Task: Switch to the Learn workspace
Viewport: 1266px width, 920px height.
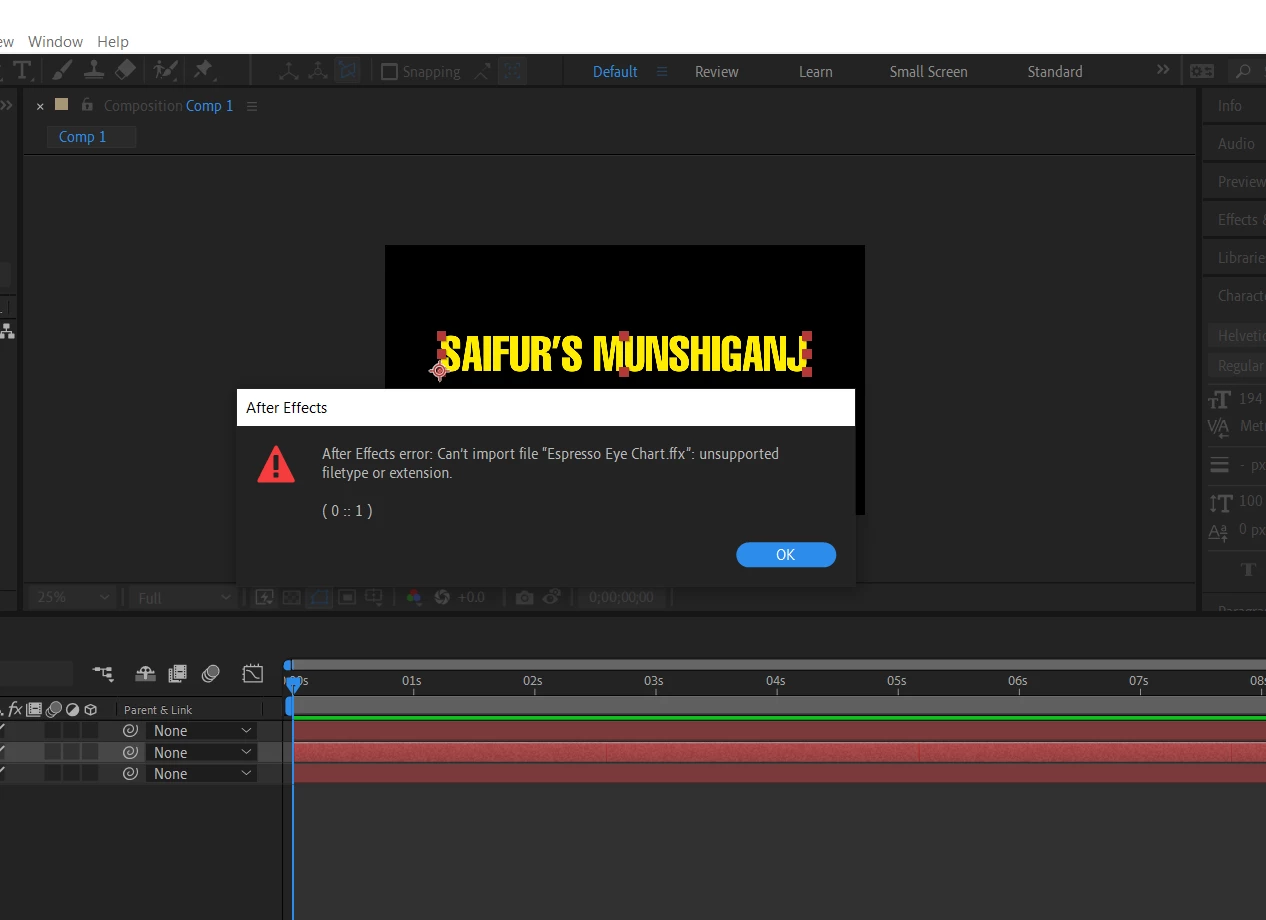Action: pos(816,71)
